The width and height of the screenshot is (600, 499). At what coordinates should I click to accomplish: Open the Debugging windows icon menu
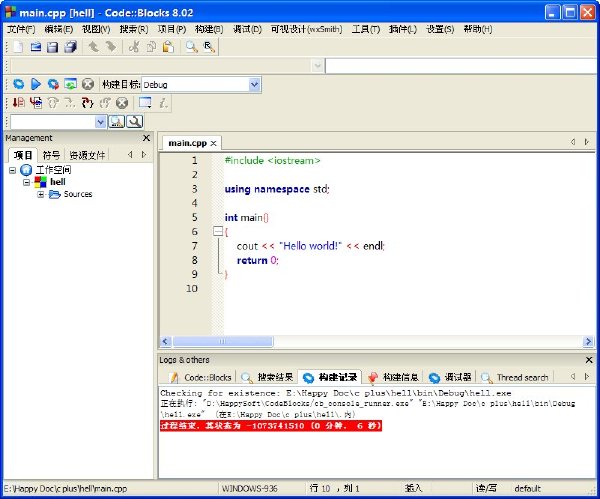[x=145, y=103]
